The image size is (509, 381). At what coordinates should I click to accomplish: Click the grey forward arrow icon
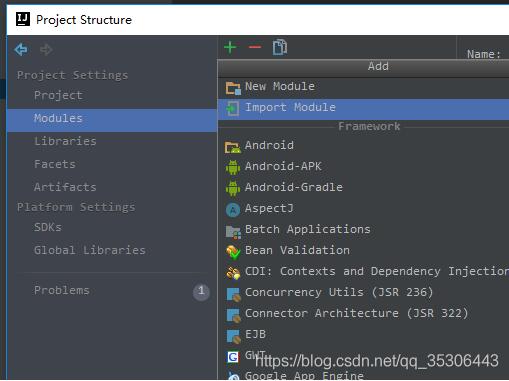[x=46, y=50]
